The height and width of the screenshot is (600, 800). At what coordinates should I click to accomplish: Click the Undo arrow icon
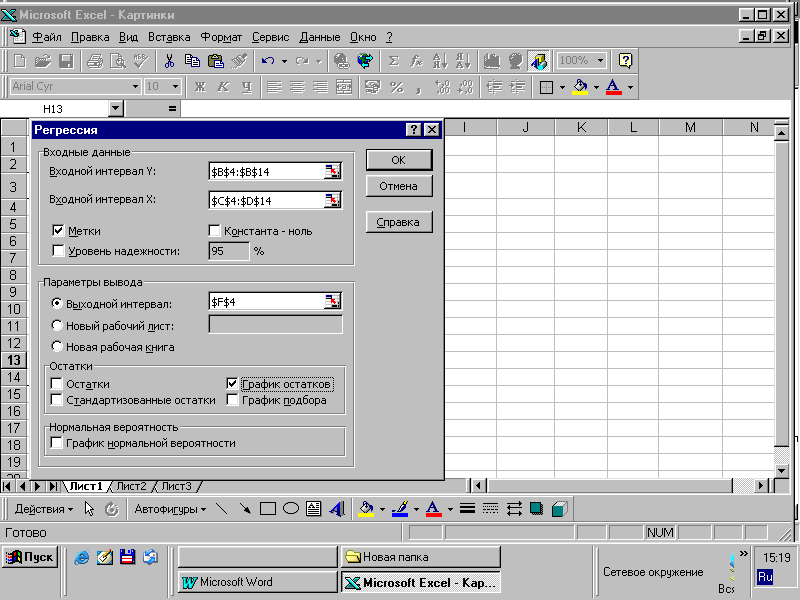click(268, 61)
